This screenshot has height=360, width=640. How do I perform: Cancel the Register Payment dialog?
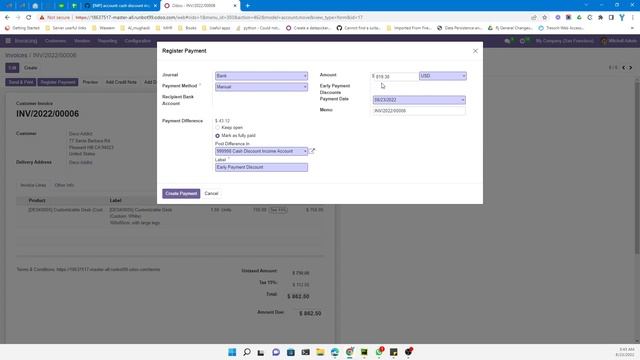(211, 193)
